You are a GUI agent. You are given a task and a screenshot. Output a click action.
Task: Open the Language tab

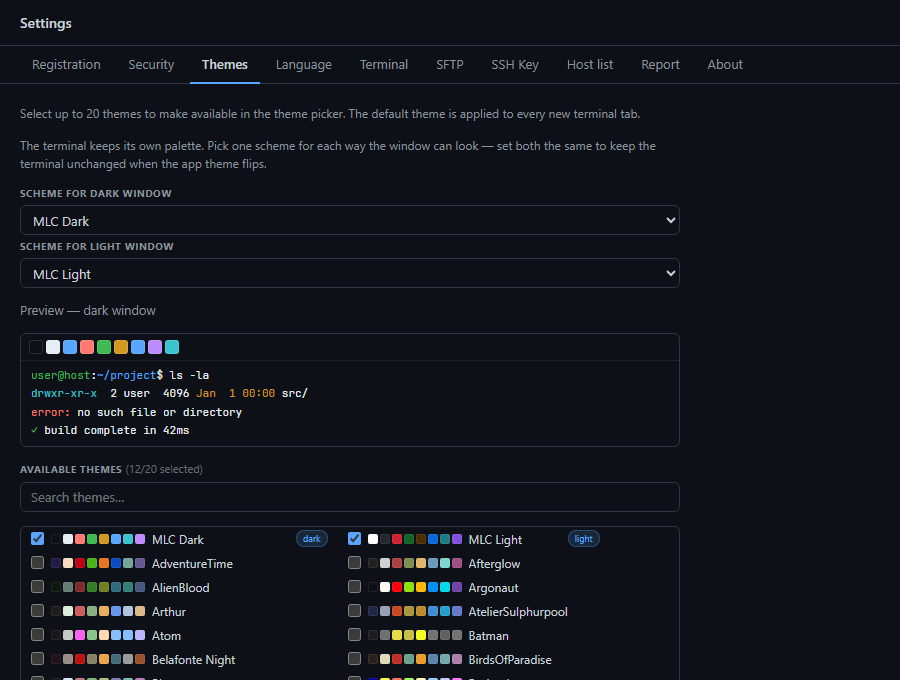tap(304, 64)
